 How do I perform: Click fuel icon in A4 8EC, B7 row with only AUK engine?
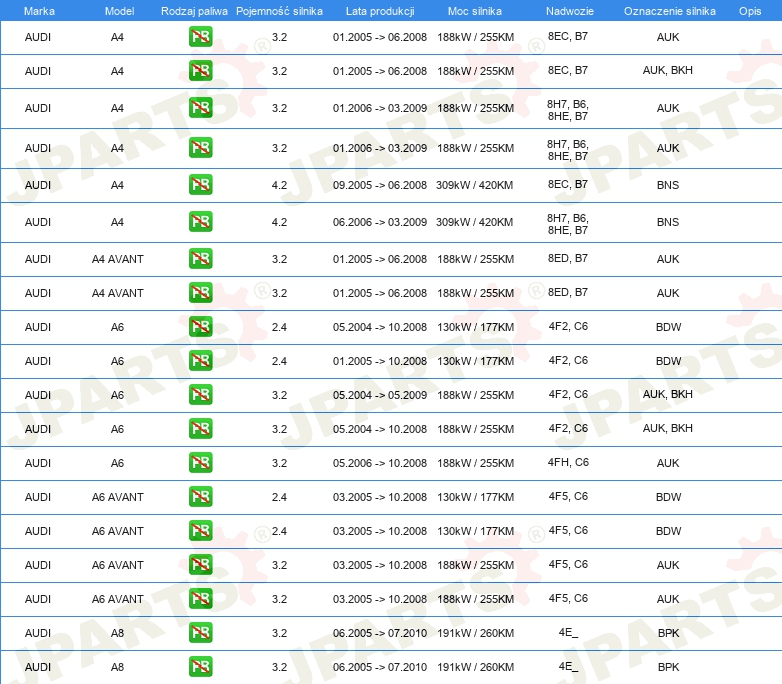point(200,37)
